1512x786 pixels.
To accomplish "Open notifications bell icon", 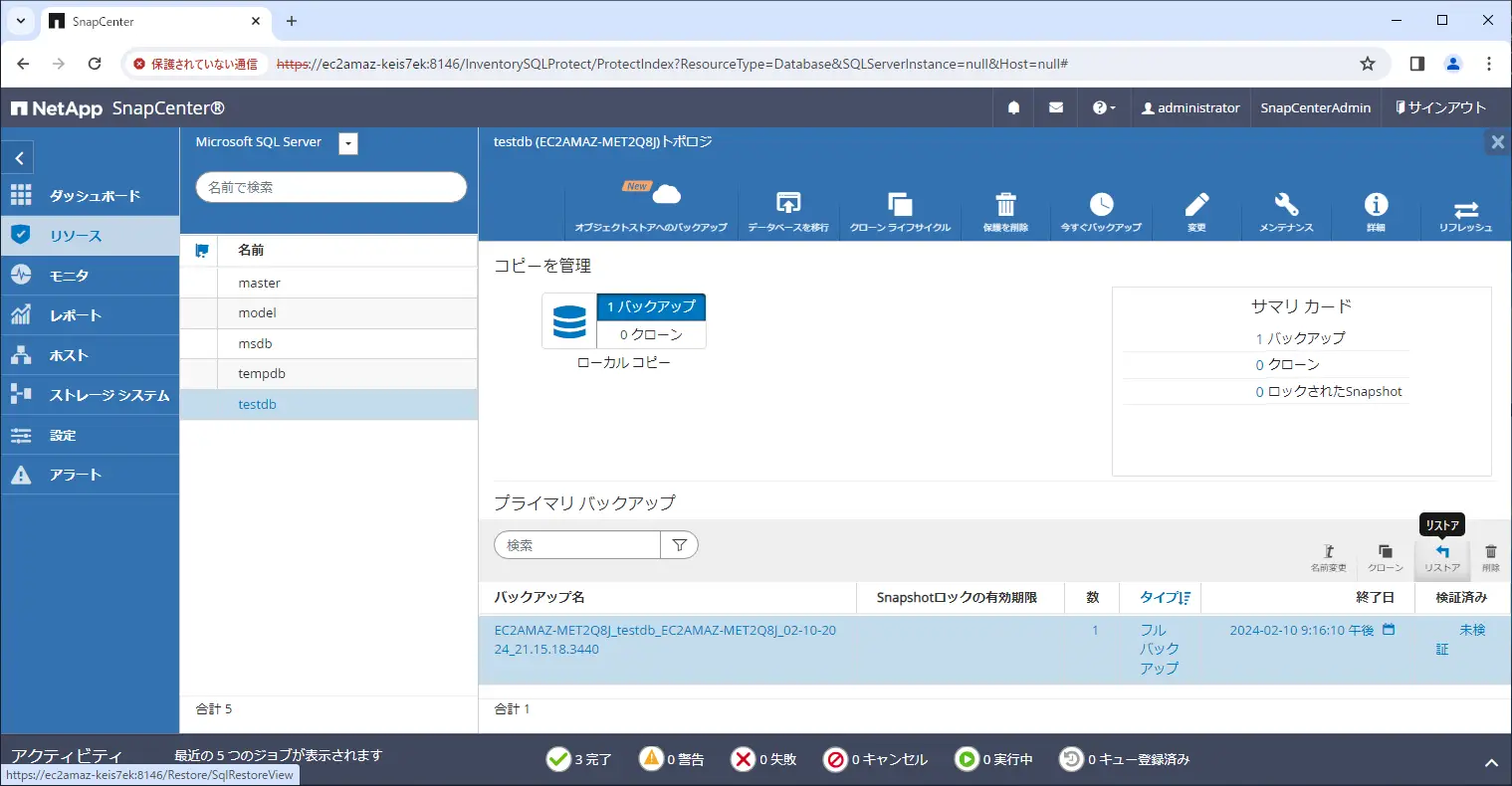I will pos(1013,107).
